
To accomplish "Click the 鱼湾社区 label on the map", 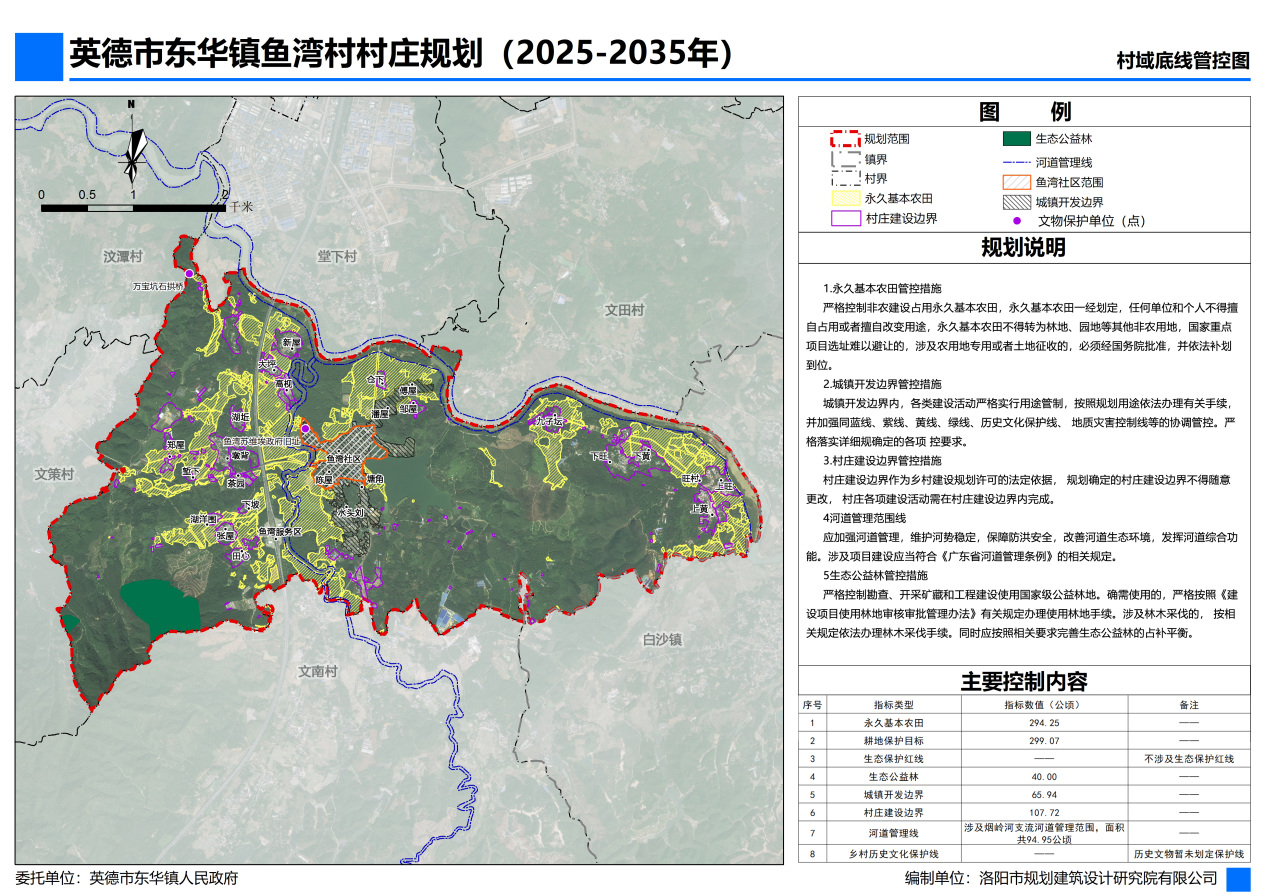I will (x=341, y=459).
